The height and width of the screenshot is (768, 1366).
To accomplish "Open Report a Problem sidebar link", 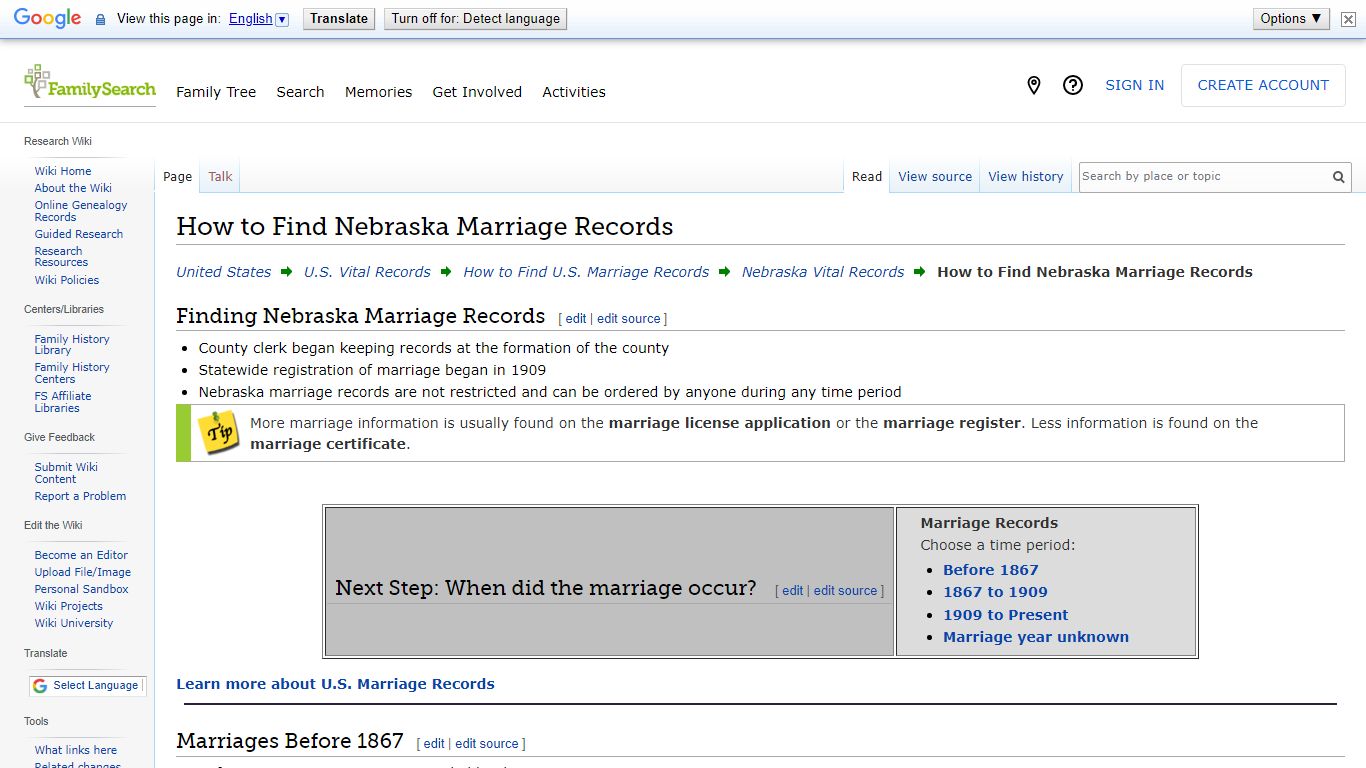I will 80,496.
